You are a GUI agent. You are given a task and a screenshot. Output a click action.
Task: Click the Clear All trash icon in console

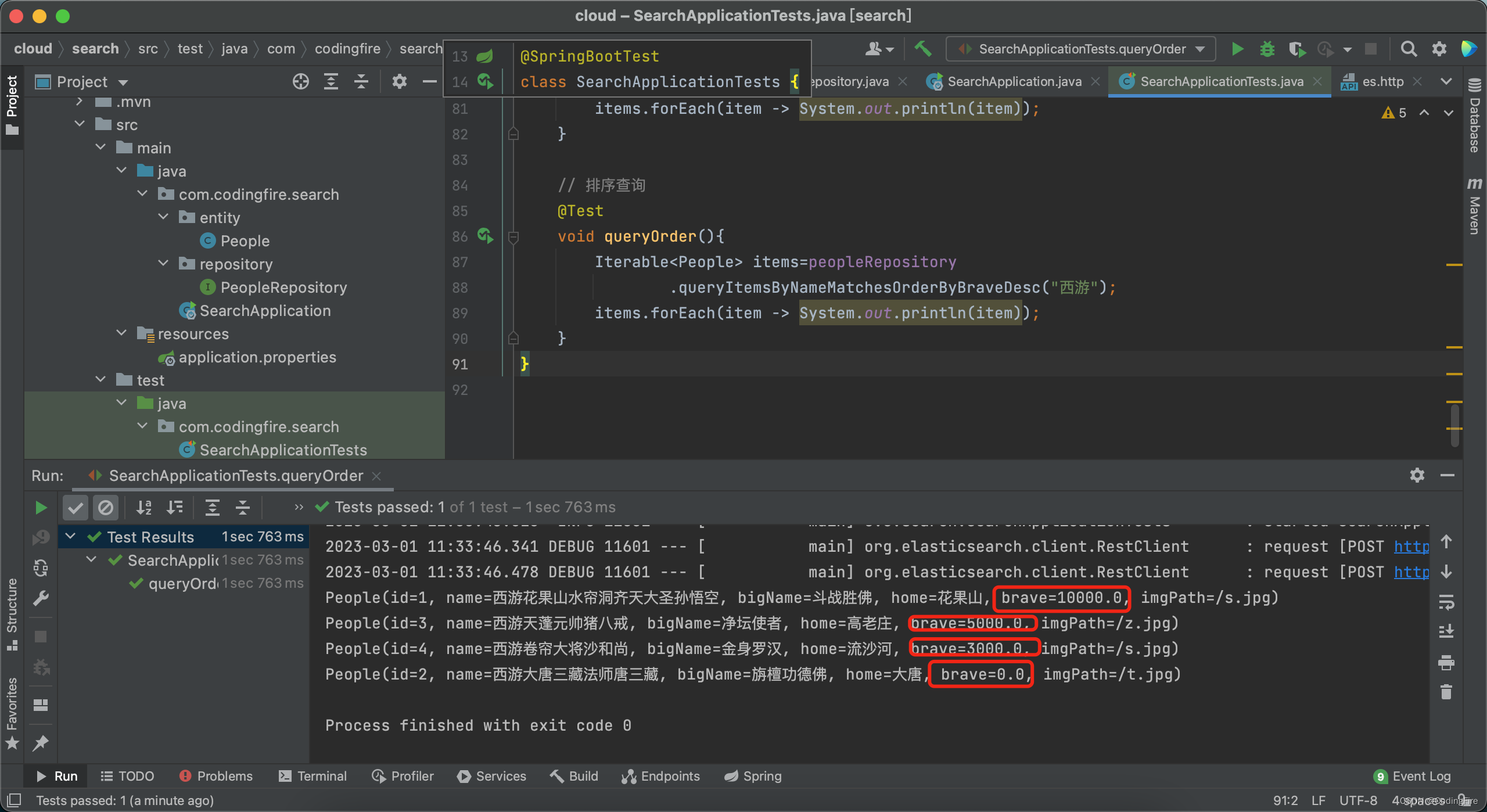click(1446, 691)
